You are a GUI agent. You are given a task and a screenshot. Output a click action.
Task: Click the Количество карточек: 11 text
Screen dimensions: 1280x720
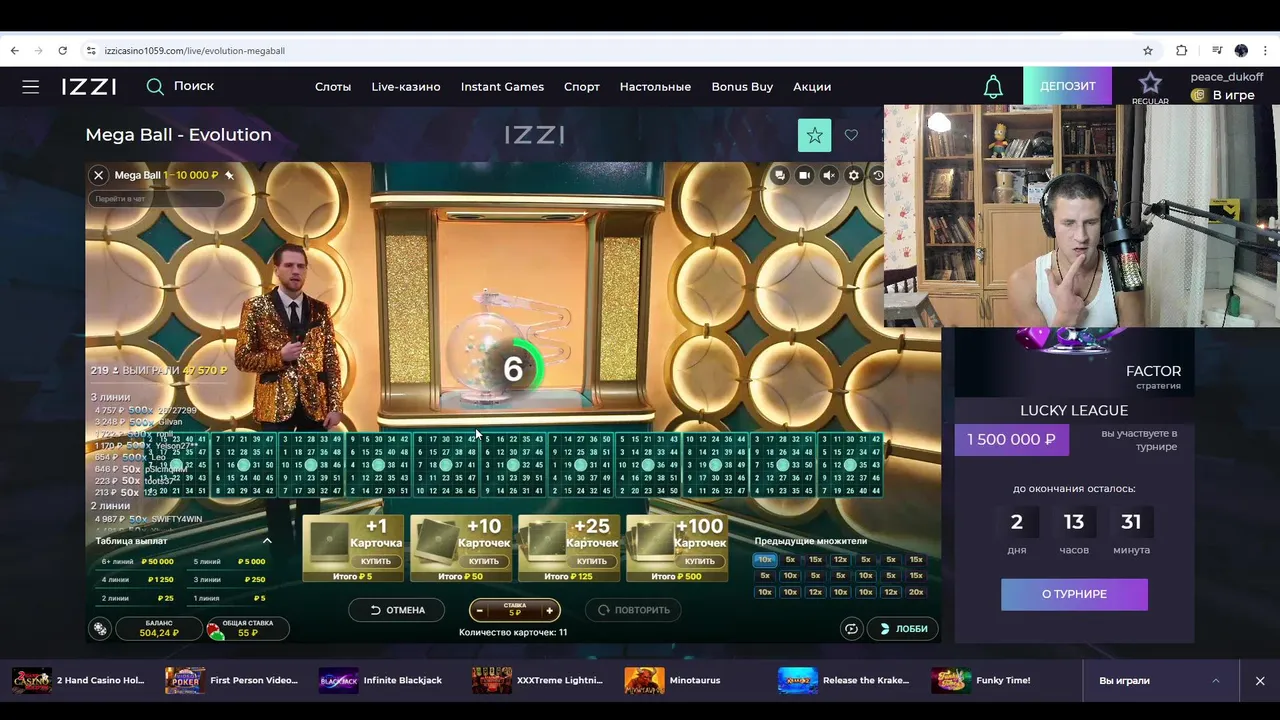(513, 632)
